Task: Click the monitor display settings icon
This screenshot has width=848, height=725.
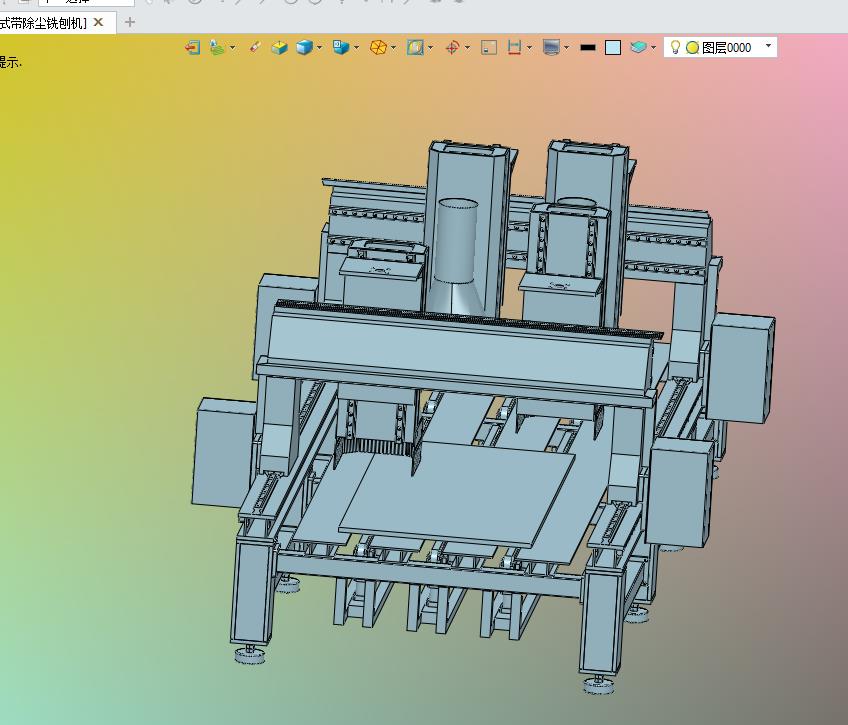Action: click(x=551, y=48)
